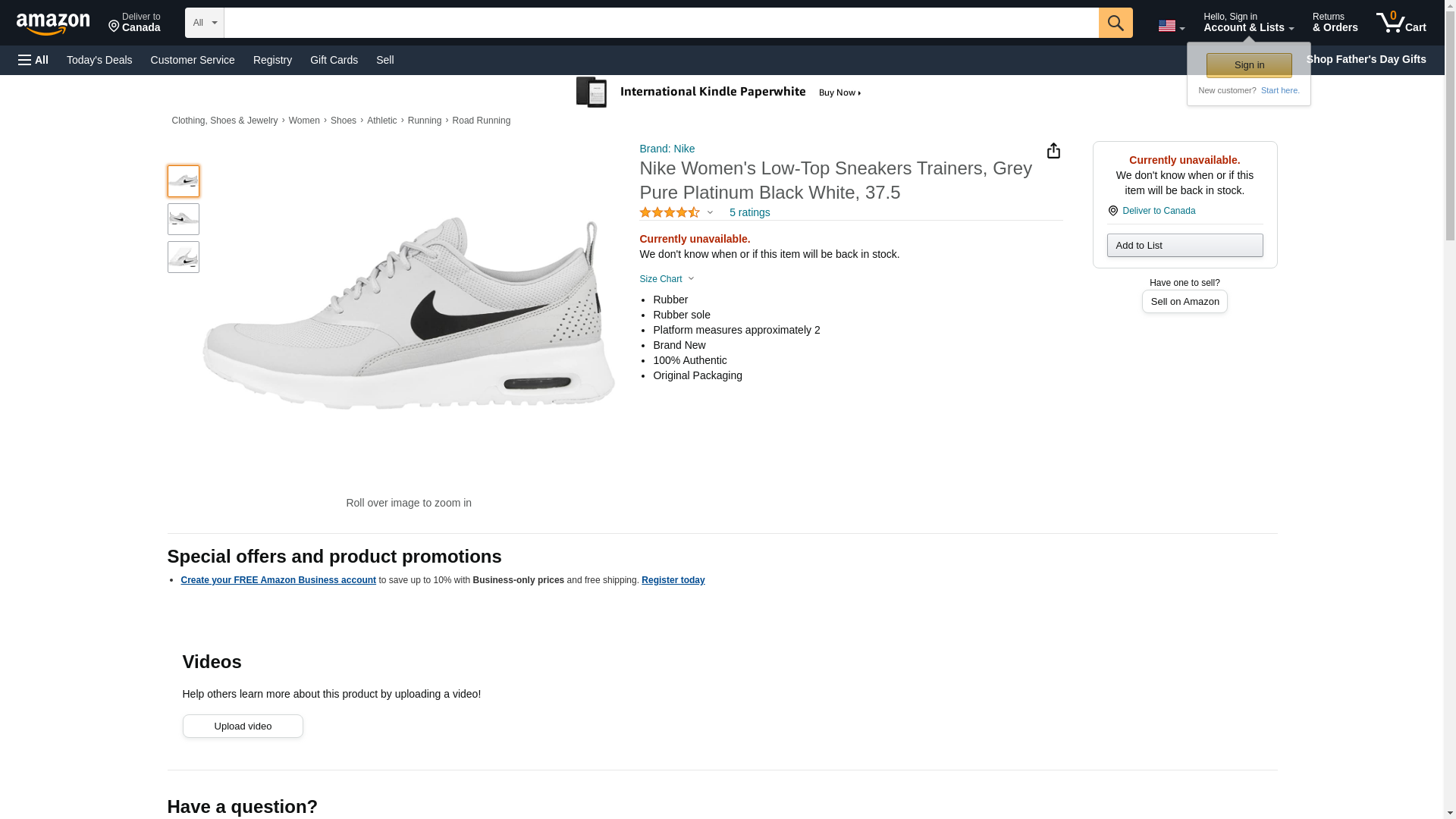Screen dimensions: 1456x819
Task: Click the share icon near title
Action: click(x=1053, y=151)
